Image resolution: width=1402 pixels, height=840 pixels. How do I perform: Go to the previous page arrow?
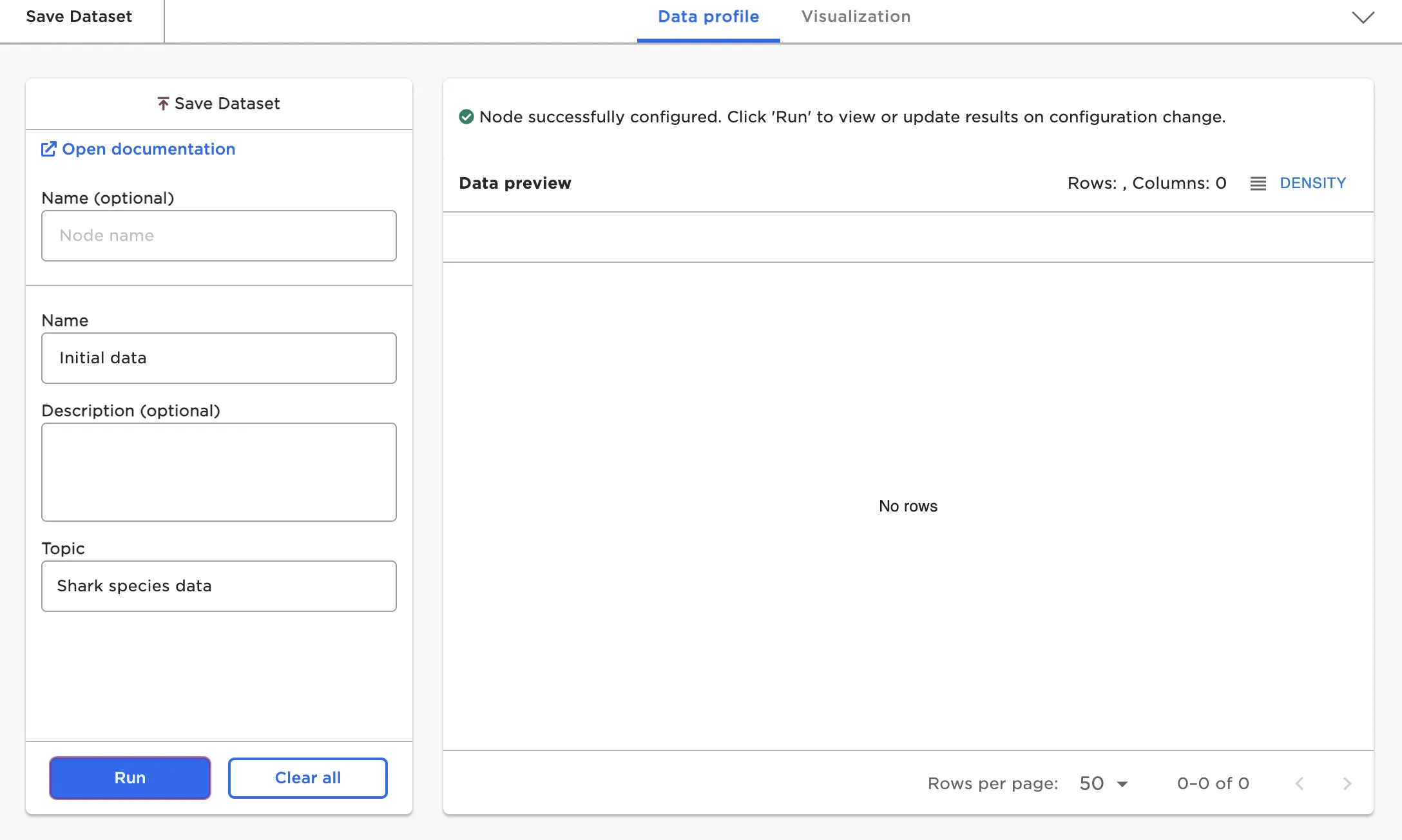click(x=1300, y=783)
